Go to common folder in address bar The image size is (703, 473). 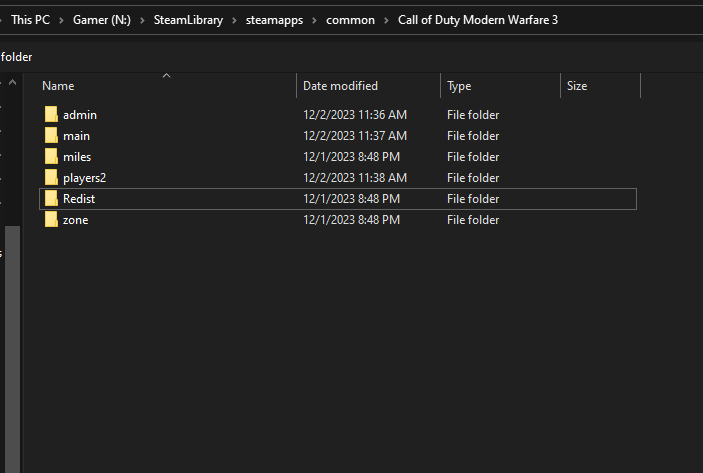(x=350, y=20)
